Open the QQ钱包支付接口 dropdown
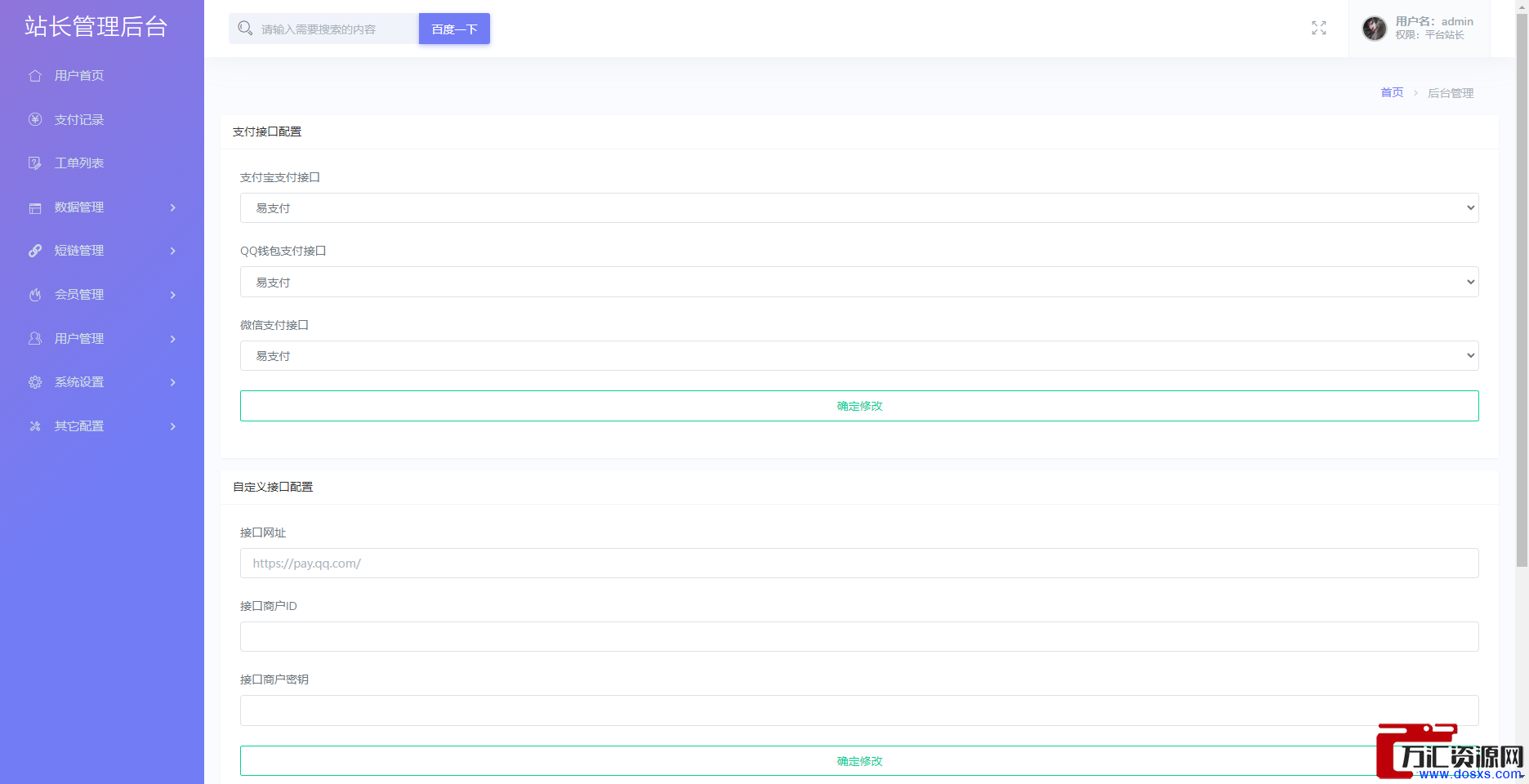This screenshot has height=784, width=1529. (x=858, y=282)
